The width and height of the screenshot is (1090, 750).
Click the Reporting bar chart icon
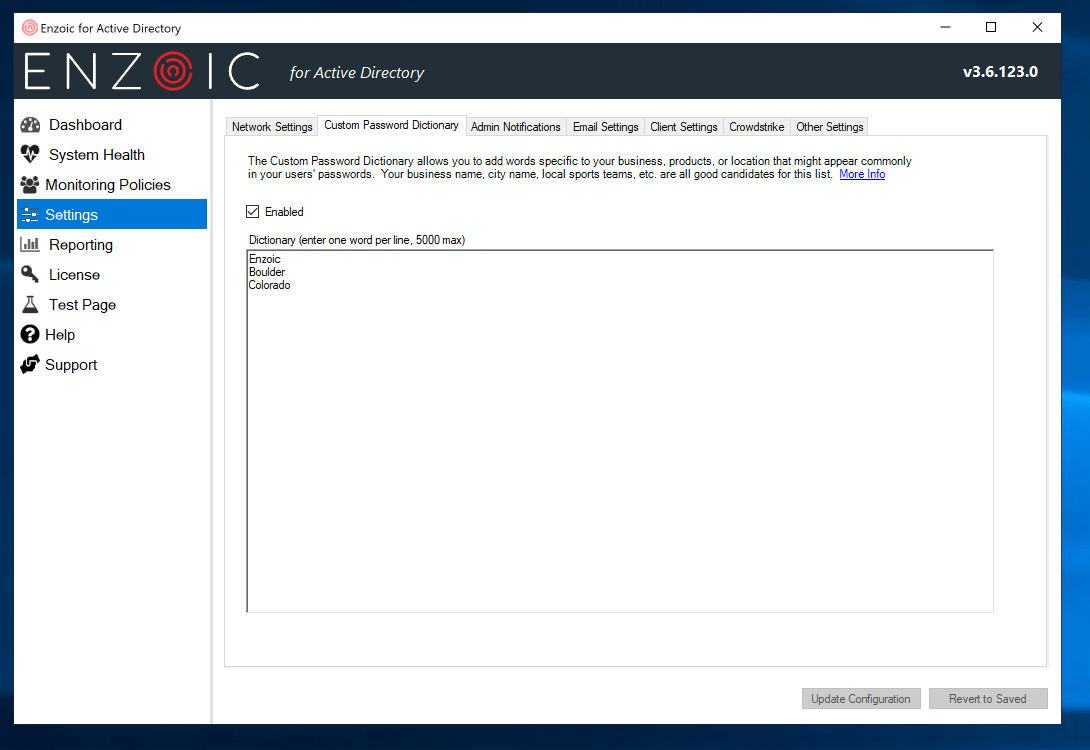coord(30,245)
